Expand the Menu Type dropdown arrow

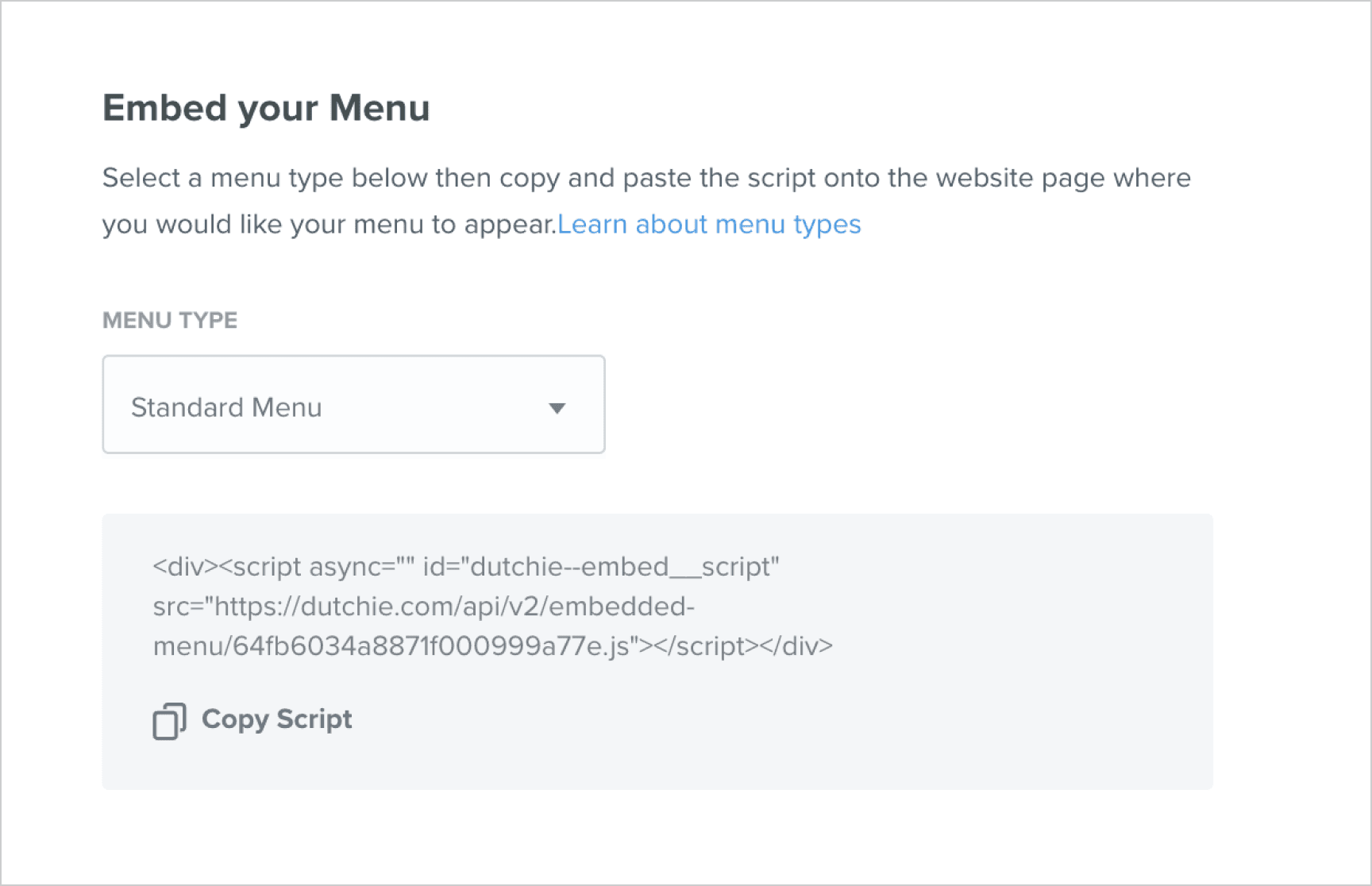[557, 408]
